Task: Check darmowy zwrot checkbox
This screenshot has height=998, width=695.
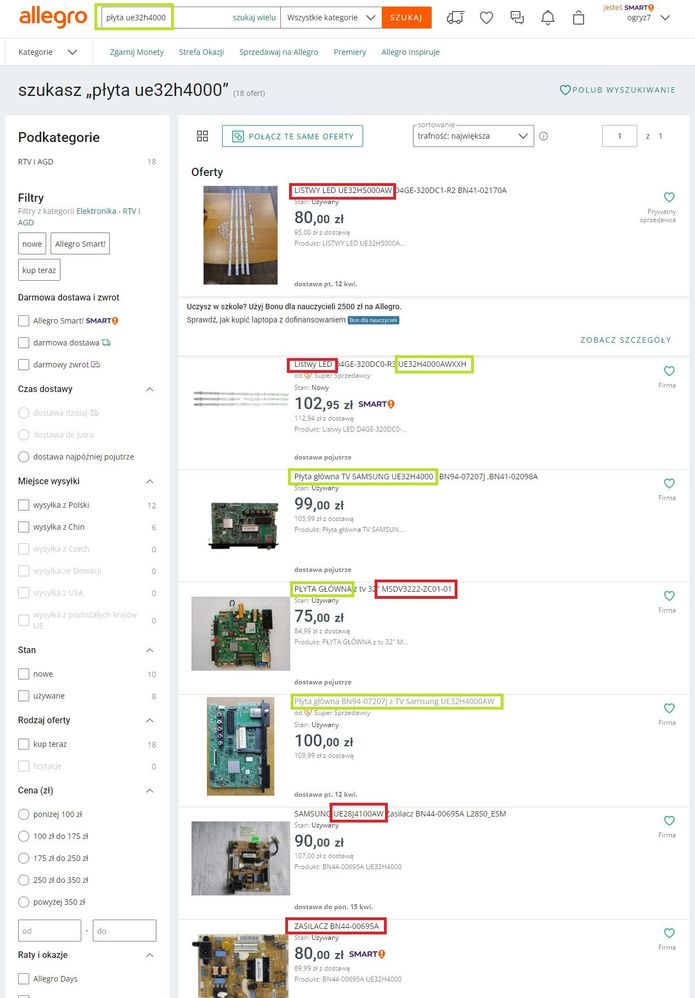Action: click(24, 365)
